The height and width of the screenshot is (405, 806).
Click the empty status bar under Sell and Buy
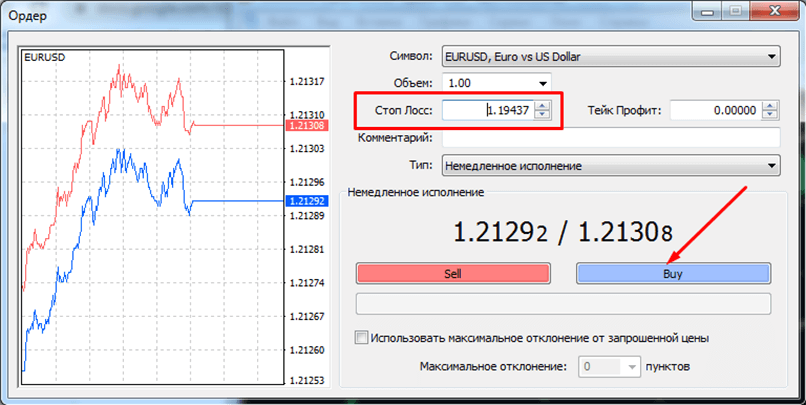563,304
